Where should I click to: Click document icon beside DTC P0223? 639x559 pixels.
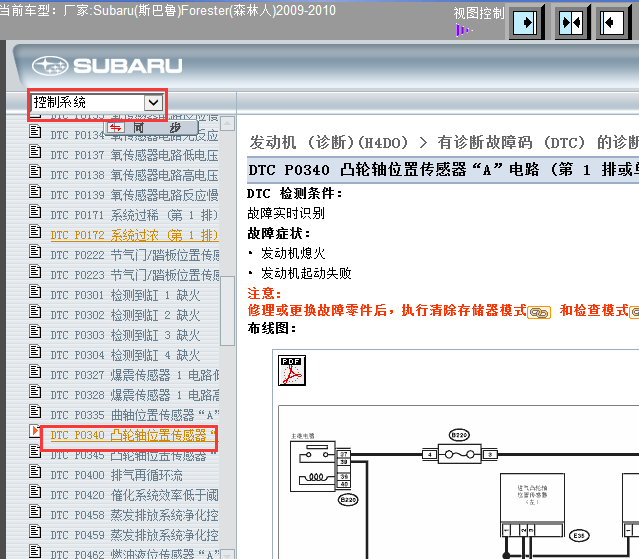pyautogui.click(x=35, y=271)
